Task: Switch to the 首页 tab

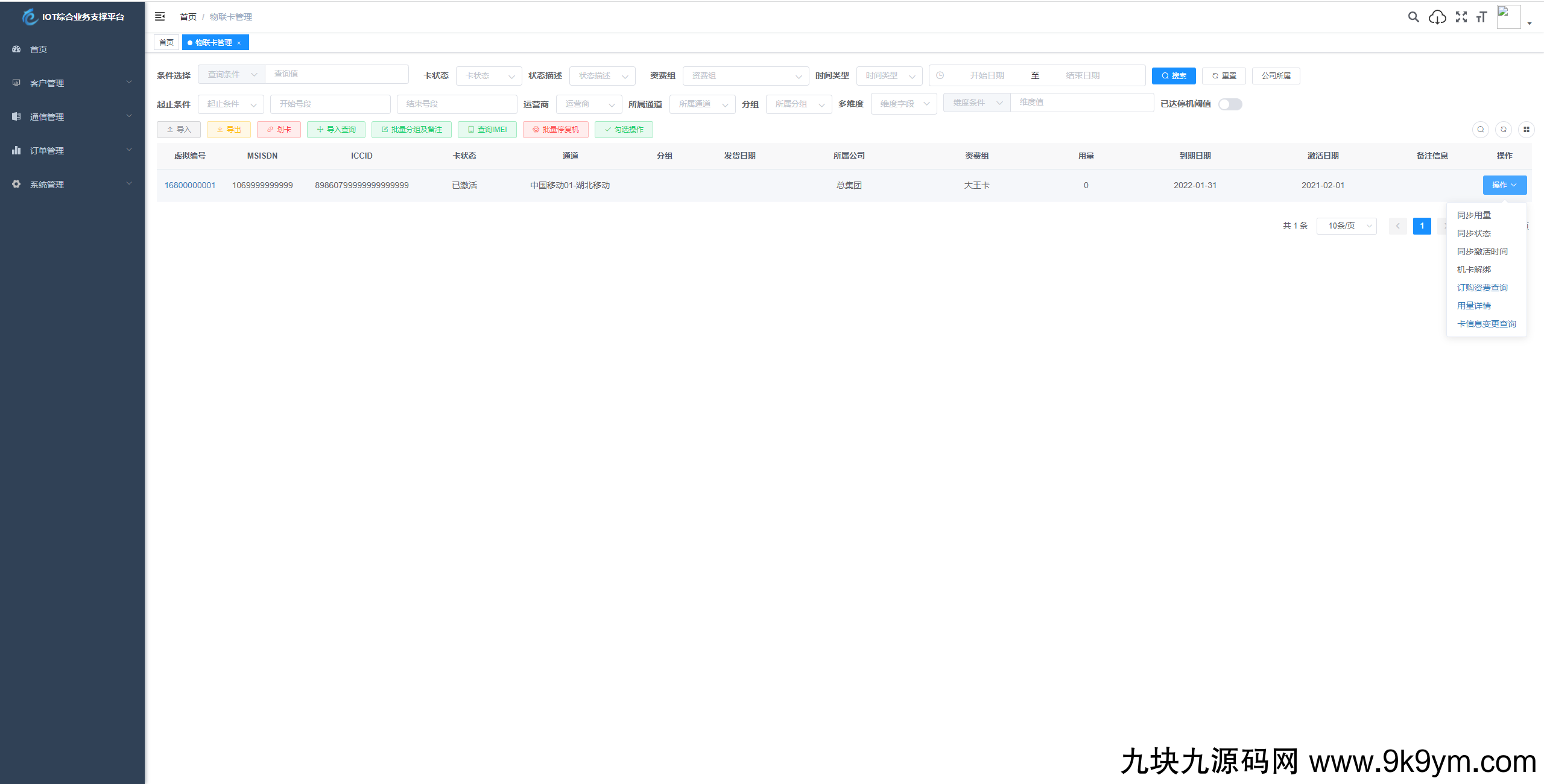Action: coord(166,42)
